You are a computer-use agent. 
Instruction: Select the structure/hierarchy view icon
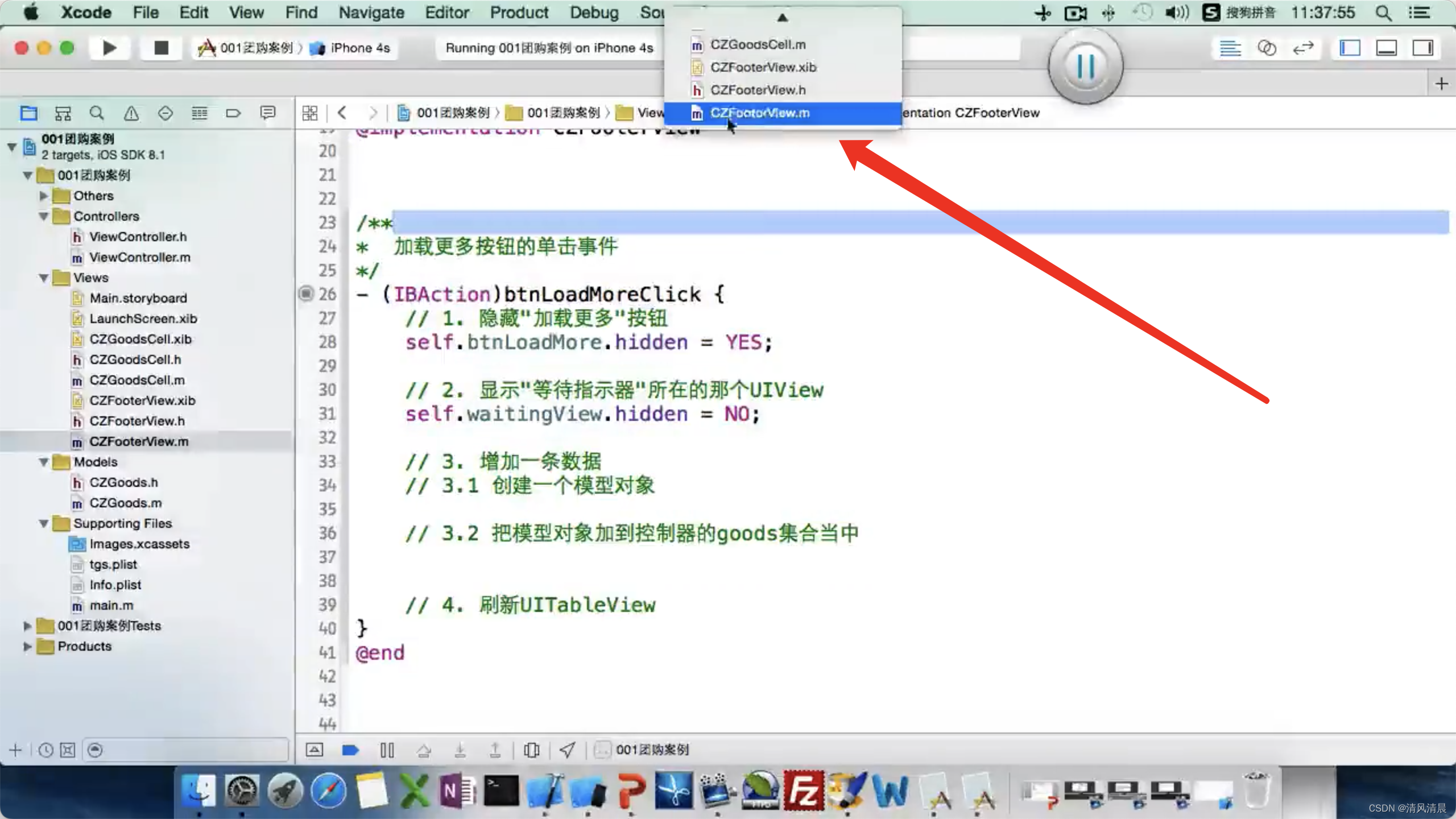pos(63,113)
